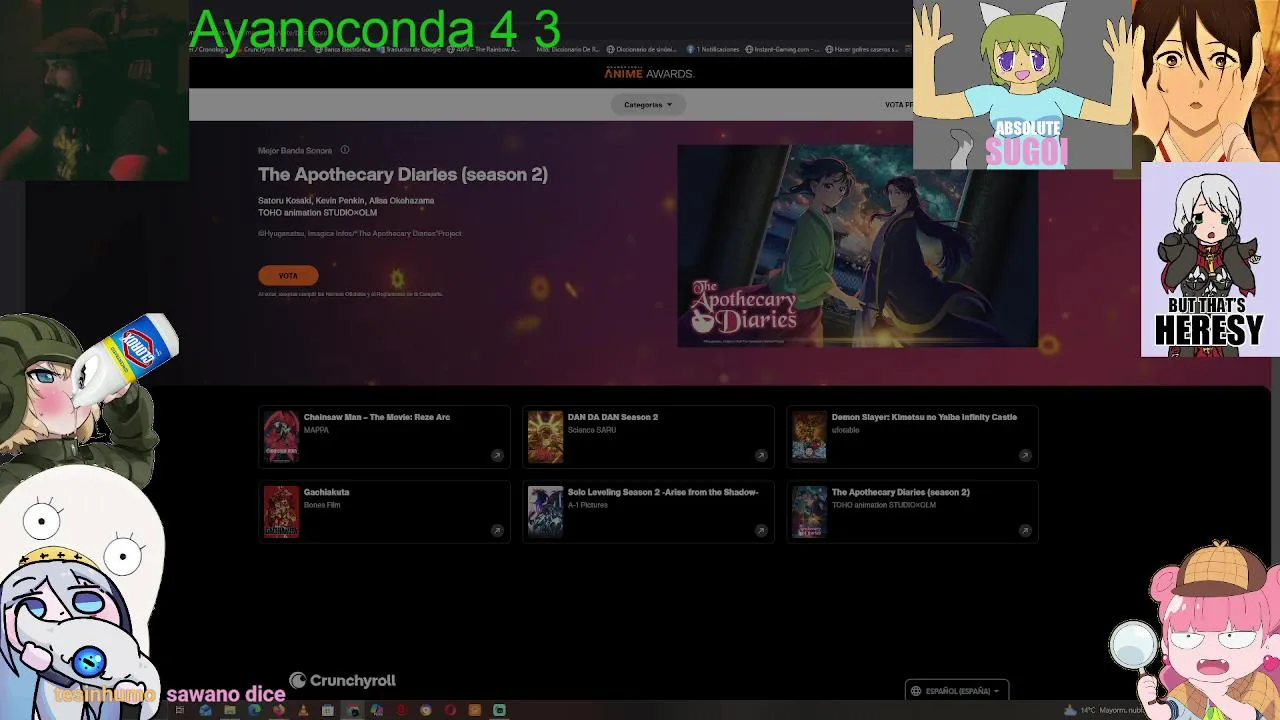Image resolution: width=1280 pixels, height=720 pixels.
Task: Open File Explorer from the taskbar
Action: point(230,710)
